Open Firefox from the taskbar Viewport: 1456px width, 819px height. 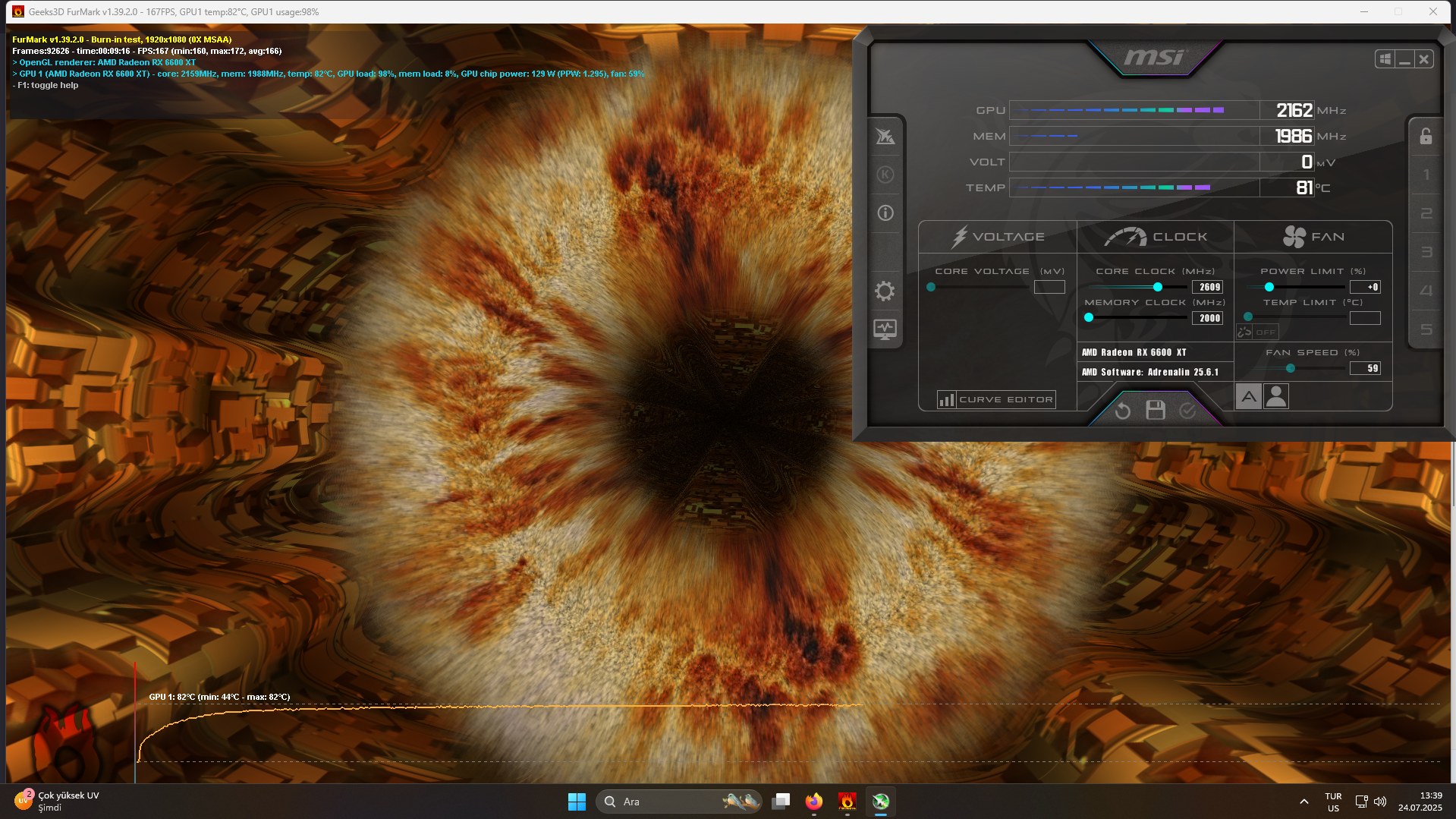click(x=814, y=802)
